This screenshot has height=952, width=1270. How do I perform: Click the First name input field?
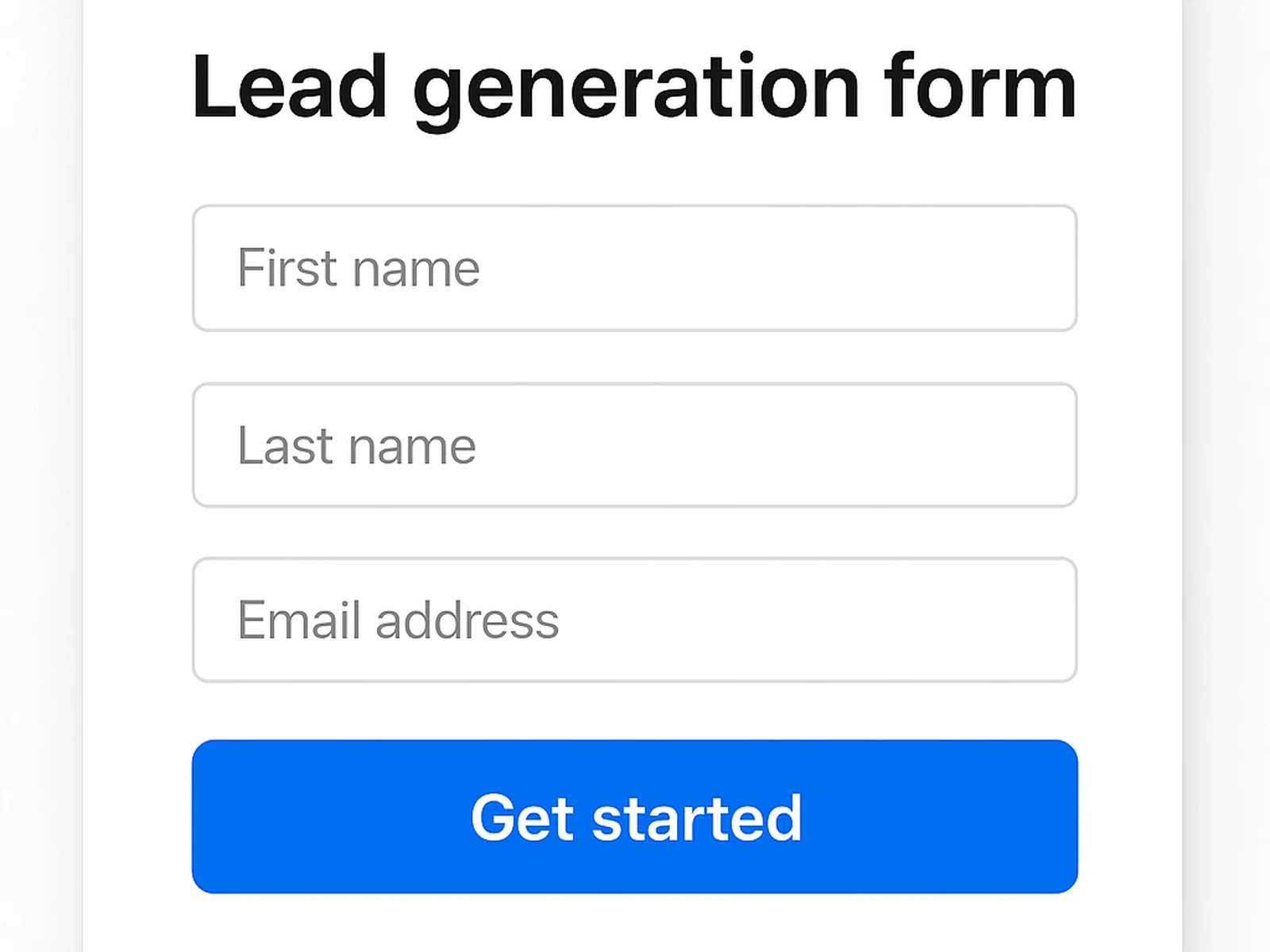[x=635, y=268]
